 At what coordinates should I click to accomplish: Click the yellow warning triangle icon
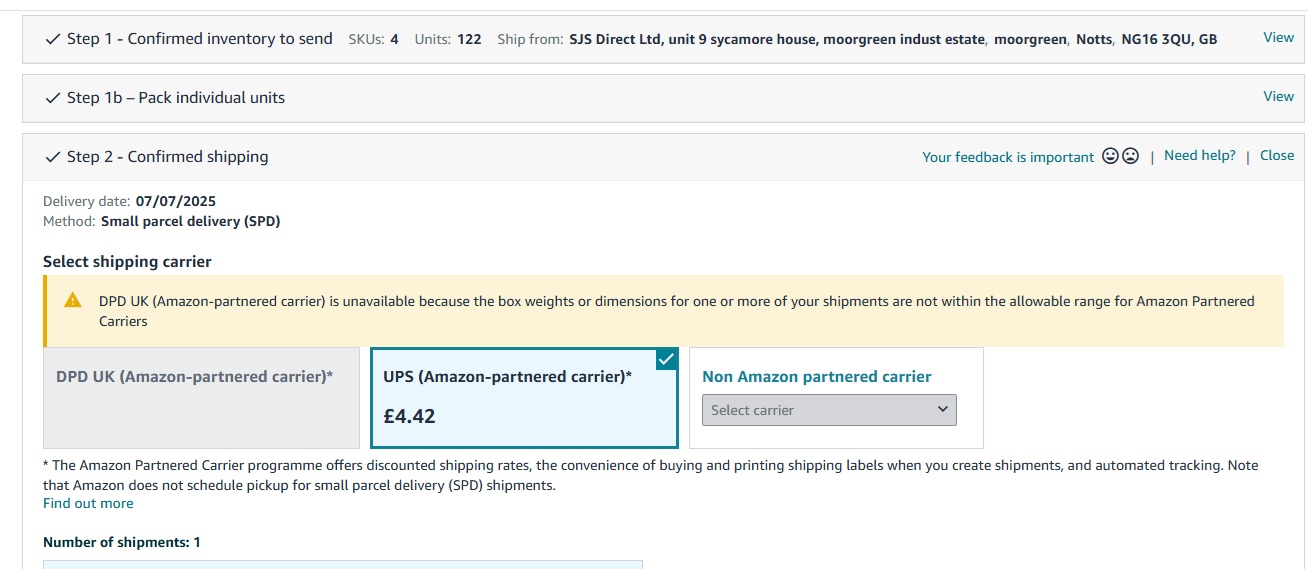pyautogui.click(x=73, y=300)
